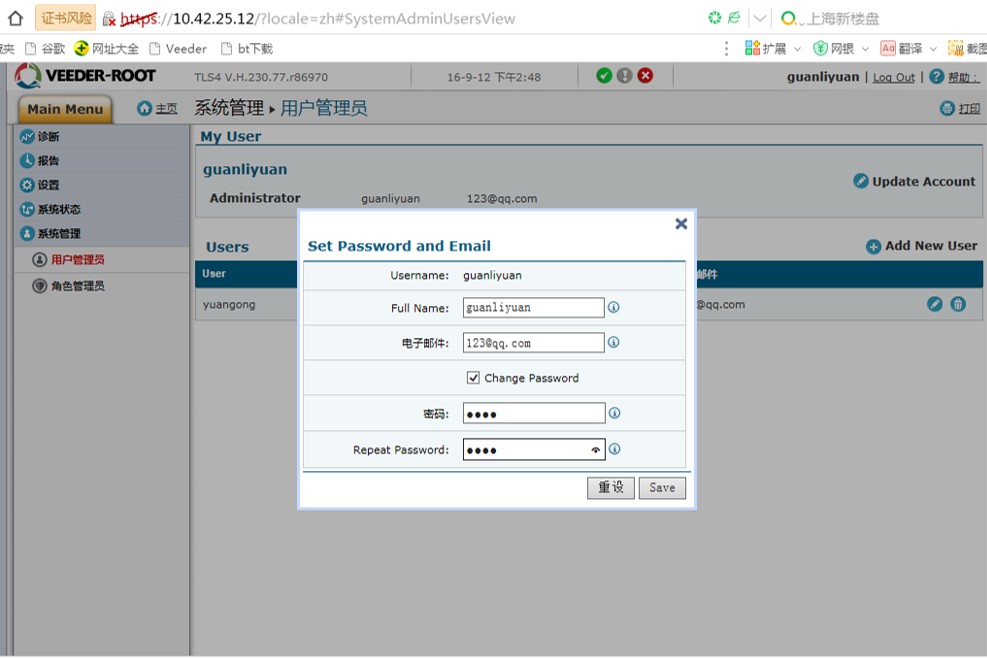Click into the 电子邮件 email field
This screenshot has width=987, height=658.
pyautogui.click(x=533, y=343)
